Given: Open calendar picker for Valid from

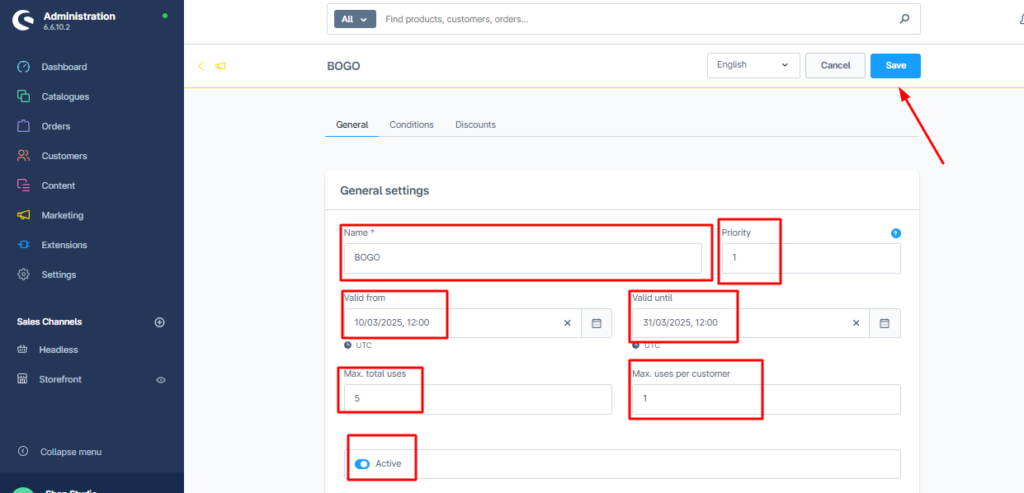Looking at the screenshot, I should [x=596, y=323].
